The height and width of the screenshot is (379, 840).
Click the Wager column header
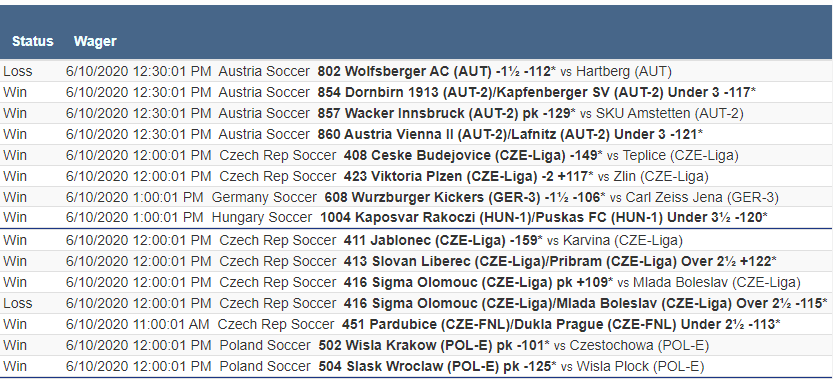pos(95,41)
